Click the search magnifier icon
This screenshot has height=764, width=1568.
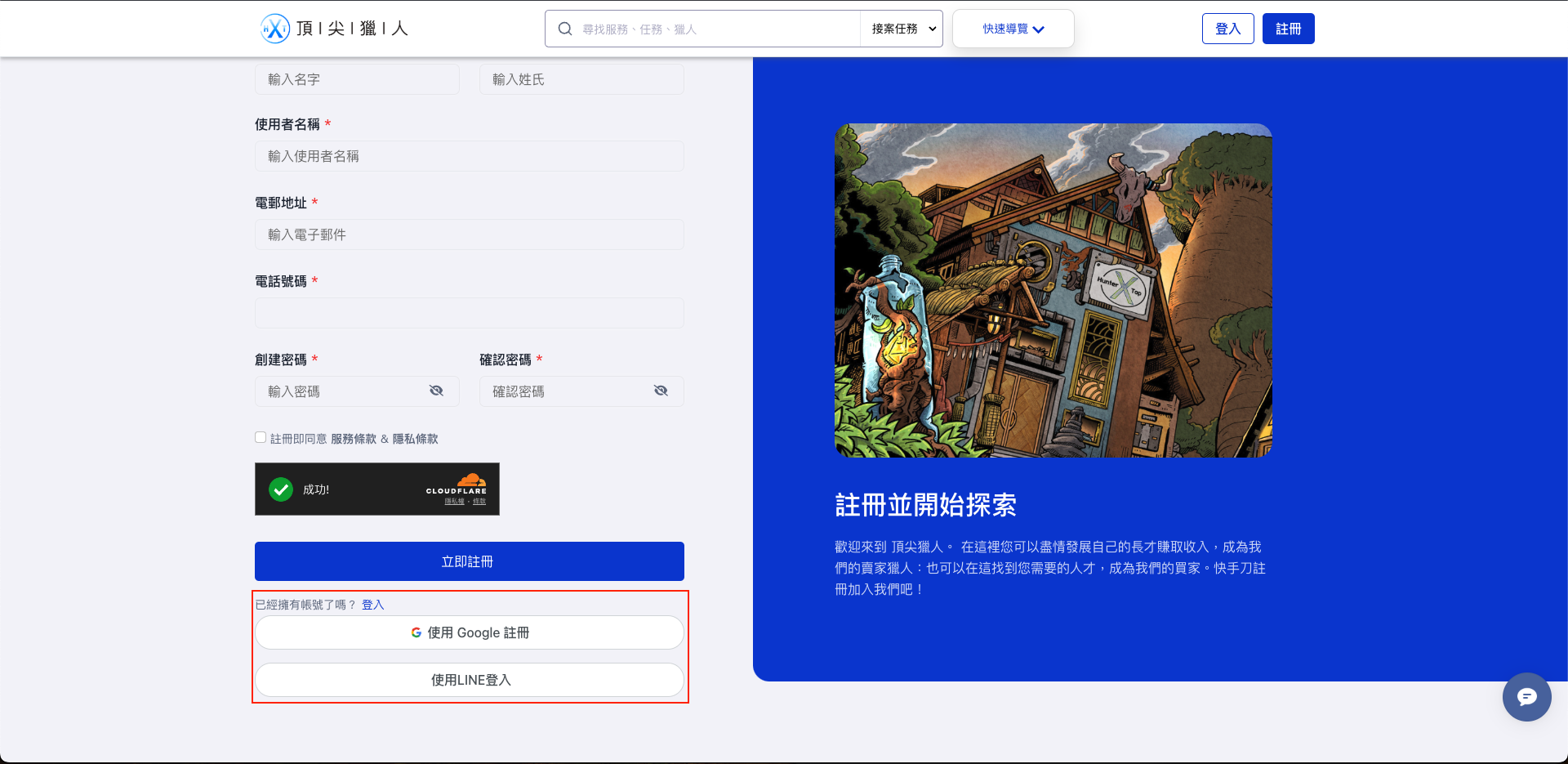(564, 28)
